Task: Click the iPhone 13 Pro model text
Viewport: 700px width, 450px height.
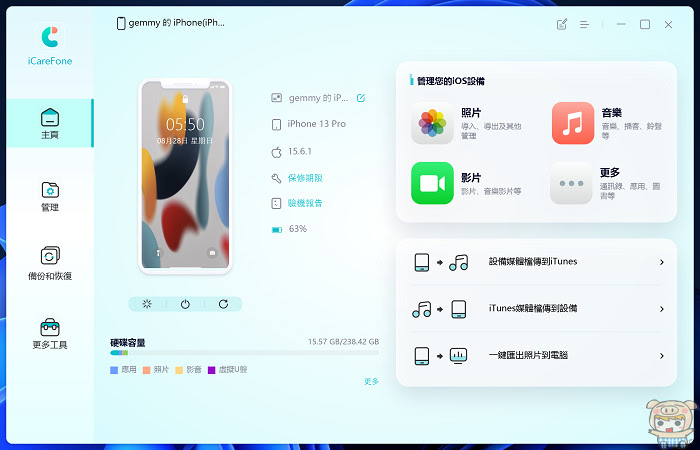Action: (317, 124)
